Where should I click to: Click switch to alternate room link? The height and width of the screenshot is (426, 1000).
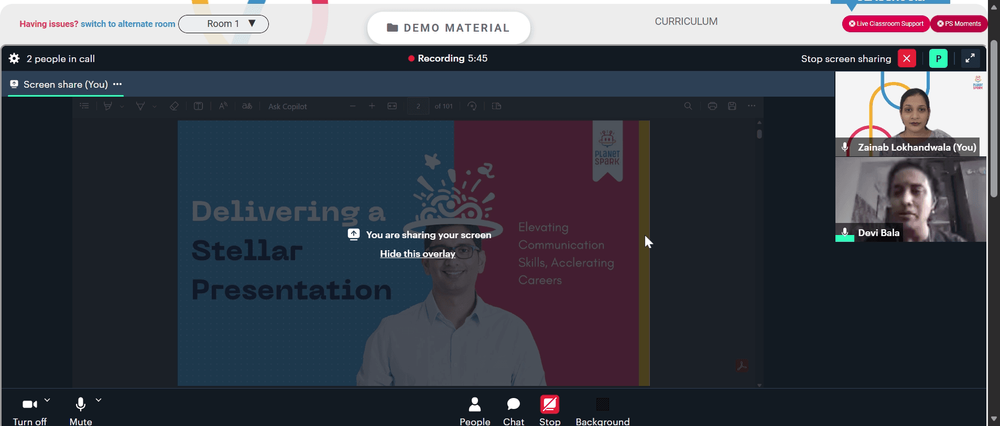pos(128,24)
